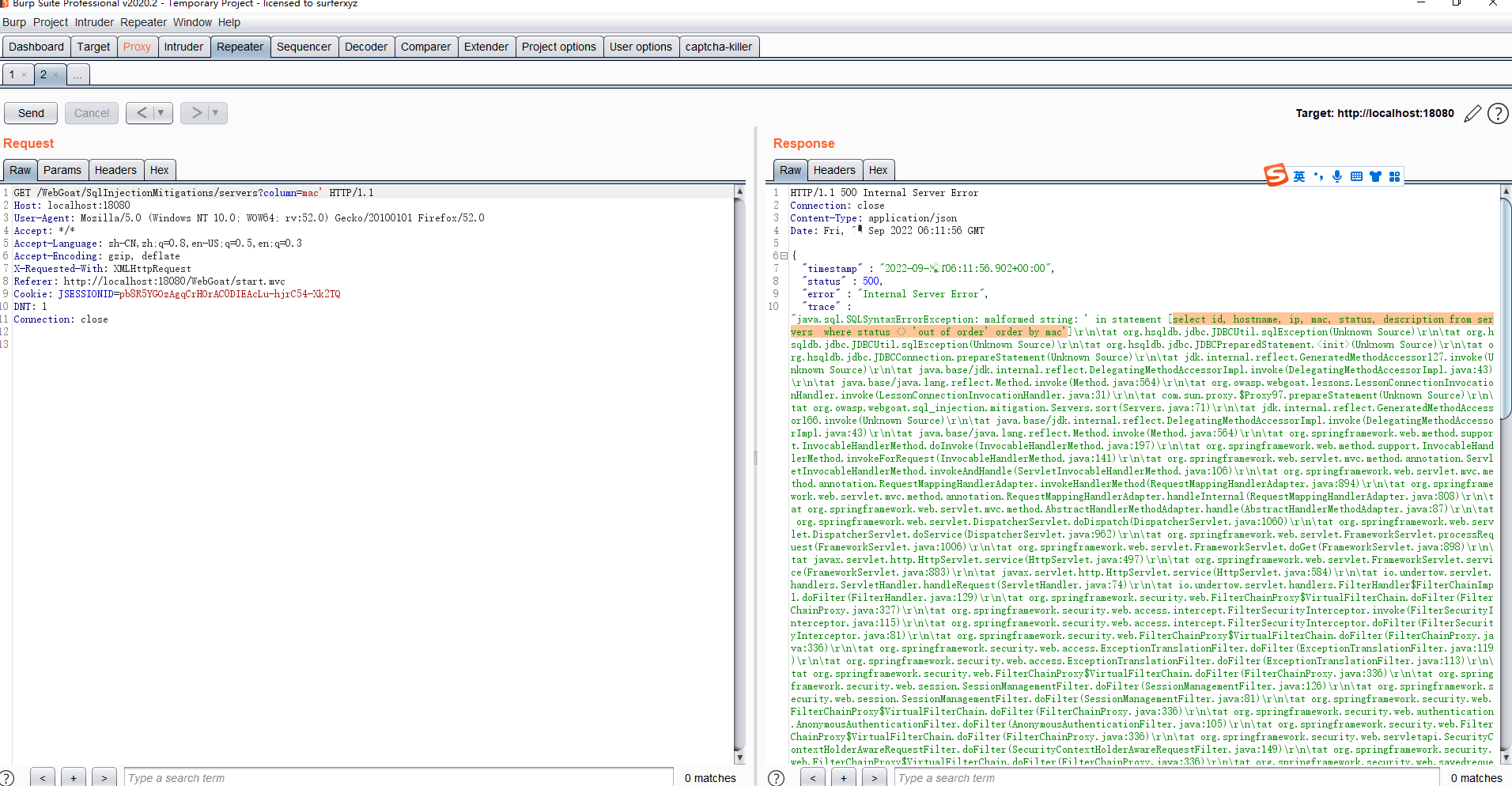This screenshot has width=1512, height=786.
Task: Switch to the Proxy tab
Action: tap(137, 47)
